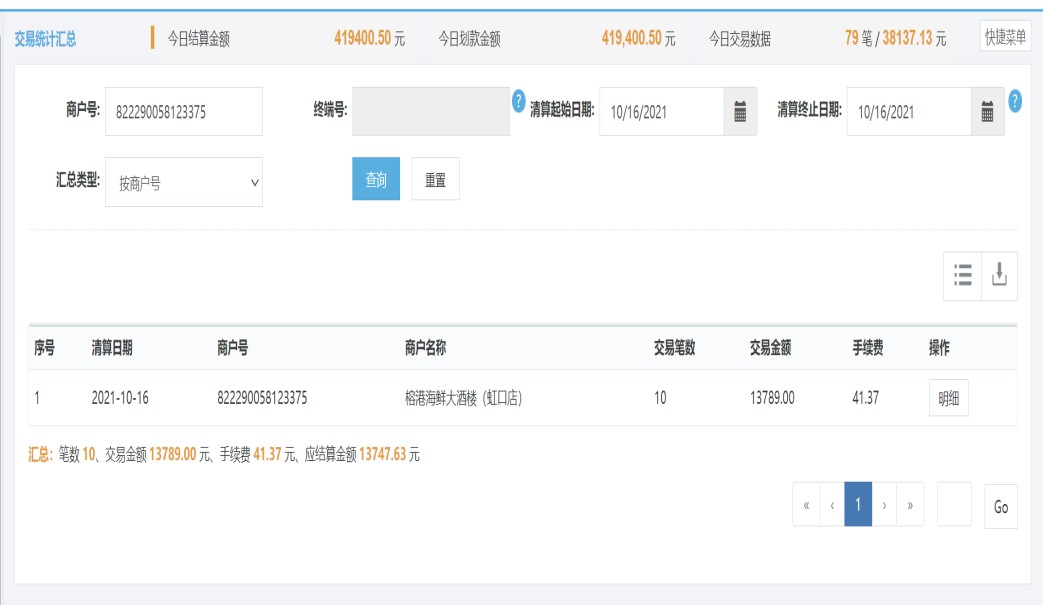Open the list view column settings icon
1043x605 pixels.
pos(963,276)
